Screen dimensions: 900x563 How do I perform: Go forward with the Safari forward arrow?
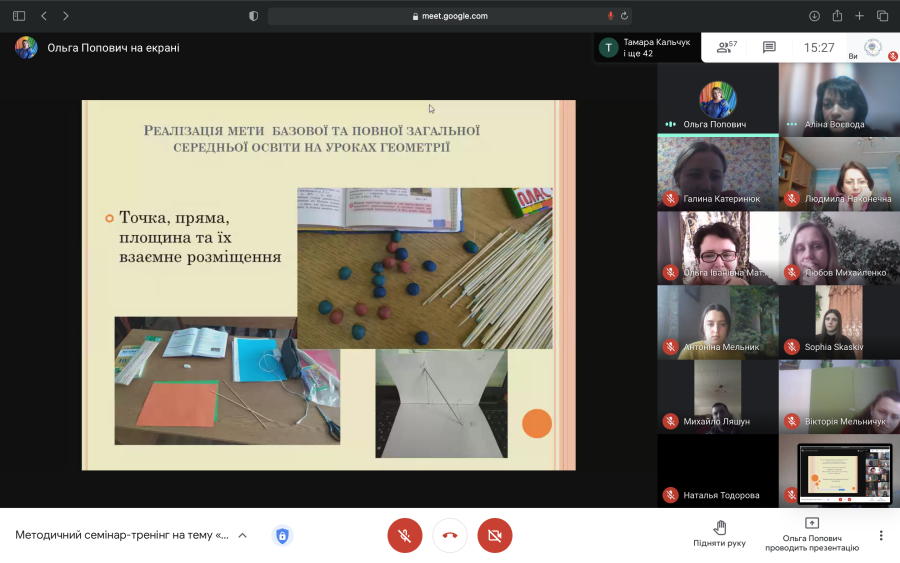65,16
